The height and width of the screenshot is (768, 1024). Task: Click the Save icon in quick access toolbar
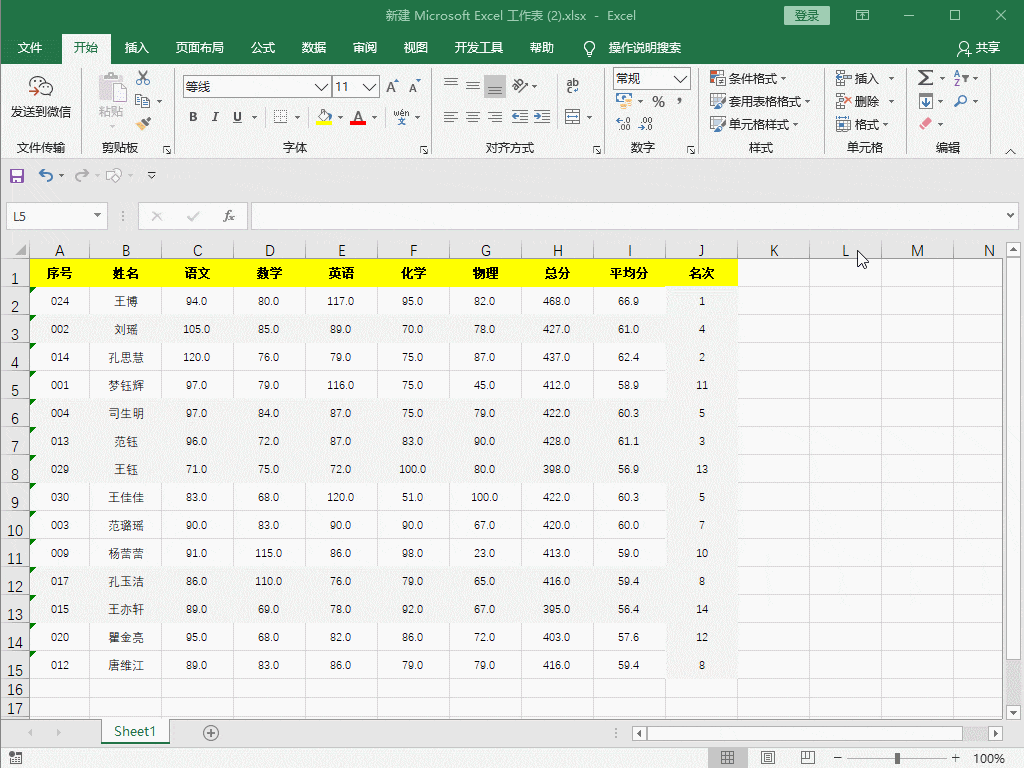[17, 175]
